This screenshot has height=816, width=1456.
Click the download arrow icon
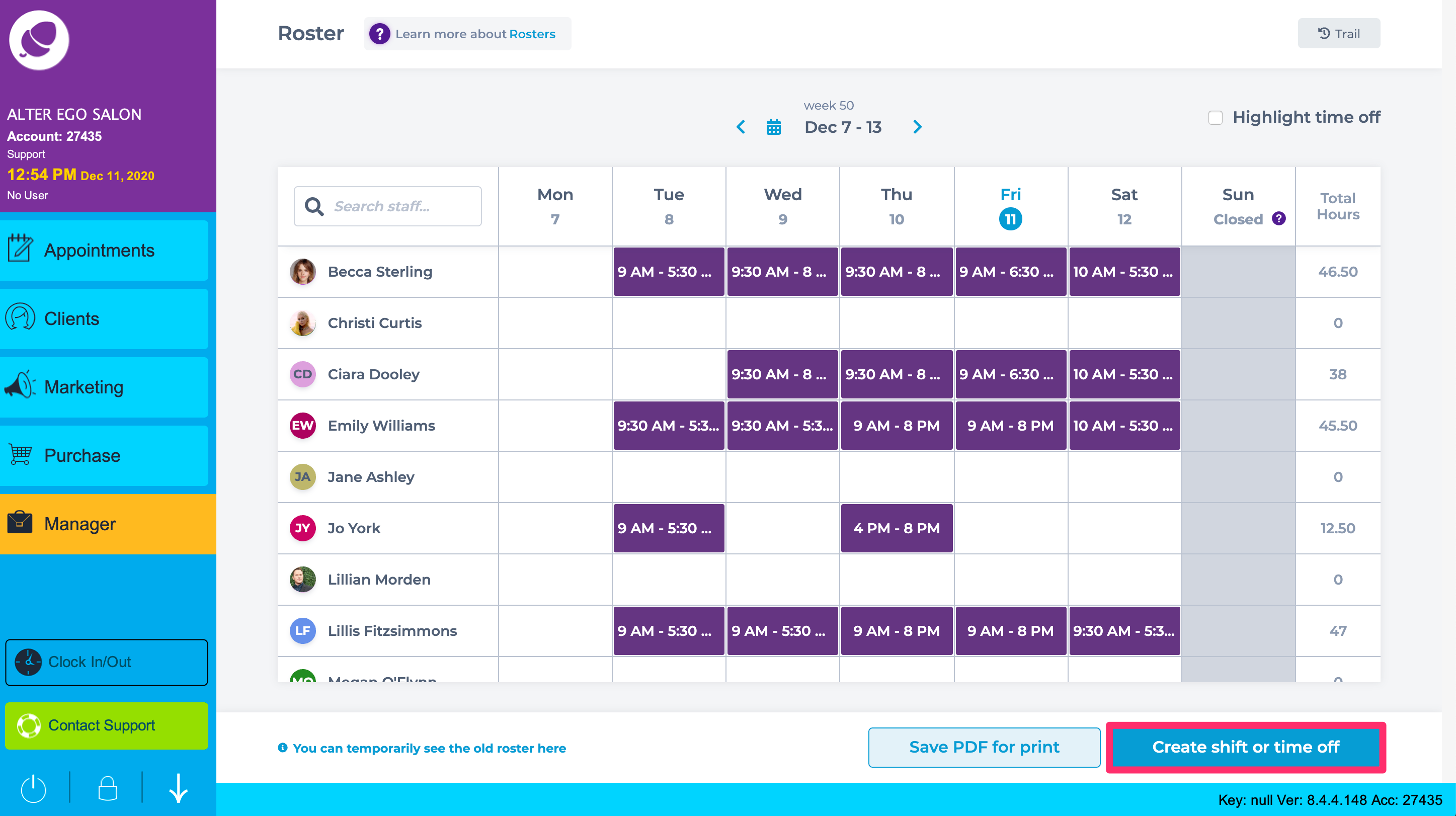pos(178,788)
